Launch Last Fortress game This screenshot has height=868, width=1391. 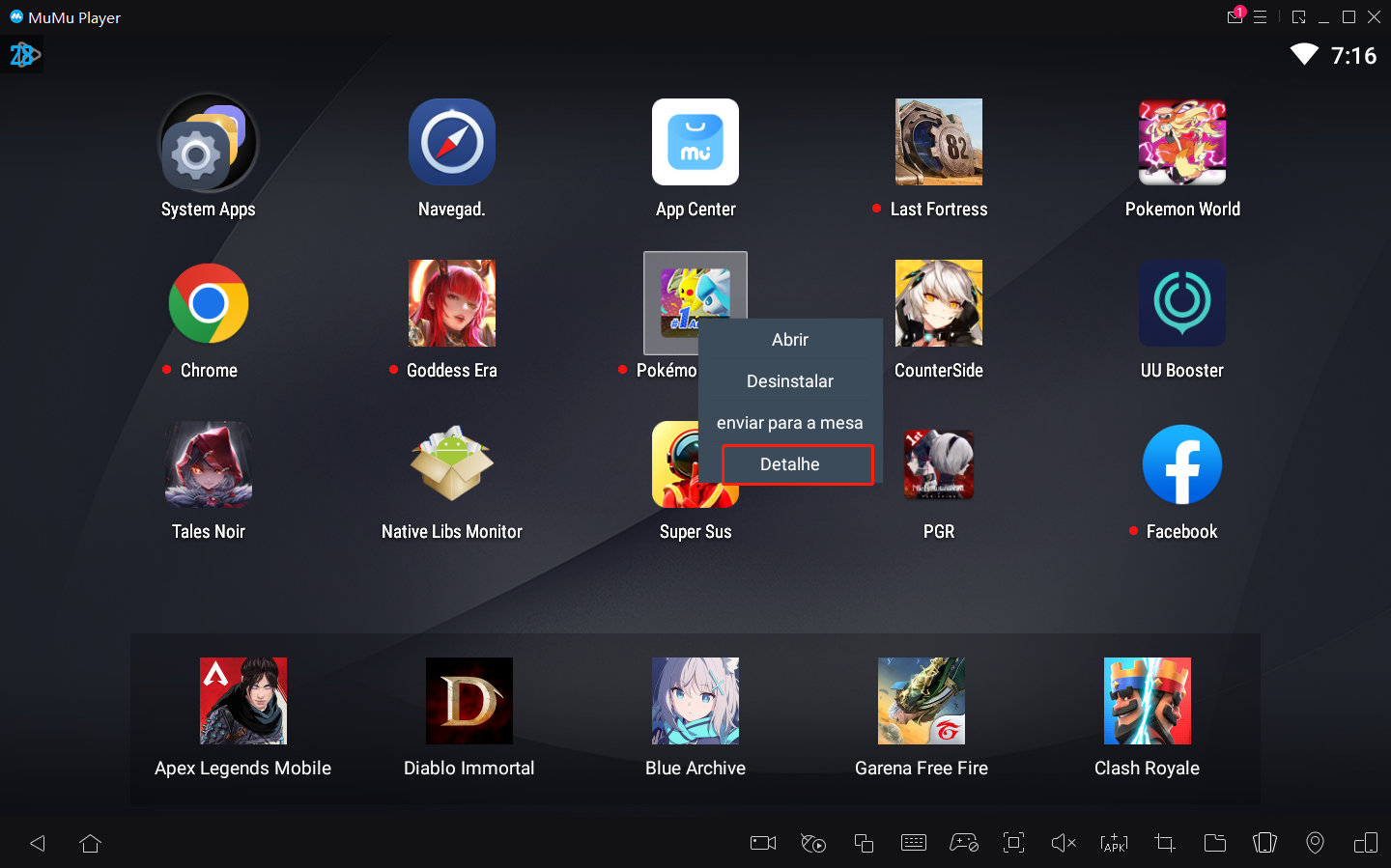(x=939, y=142)
